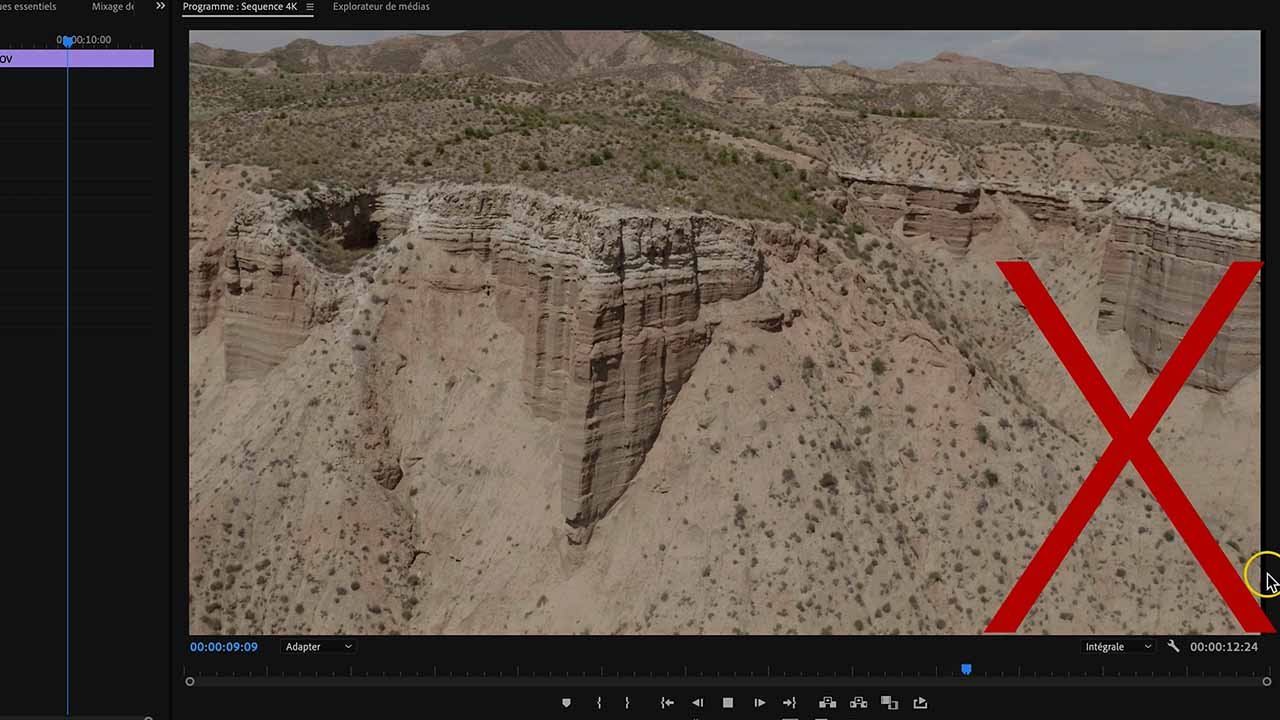The width and height of the screenshot is (1280, 720).
Task: Open the Intégrale playback resolution dropdown
Action: point(1118,647)
